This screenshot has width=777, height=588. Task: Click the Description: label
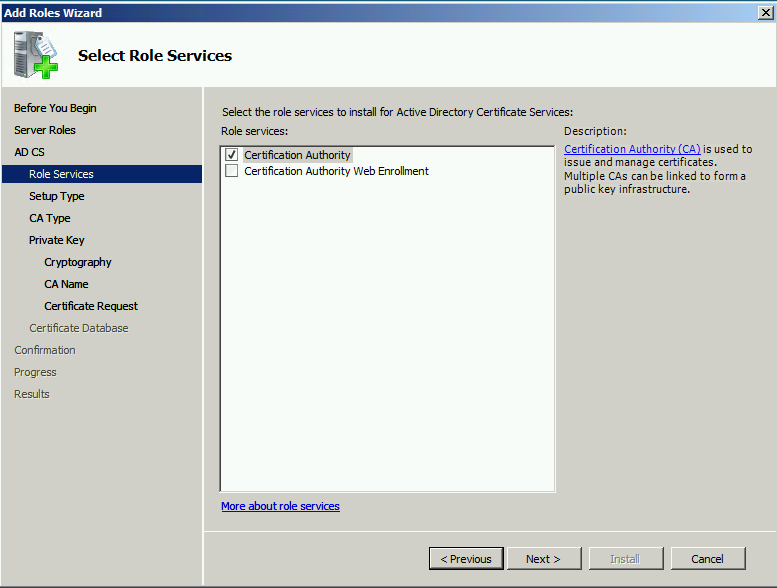click(595, 131)
